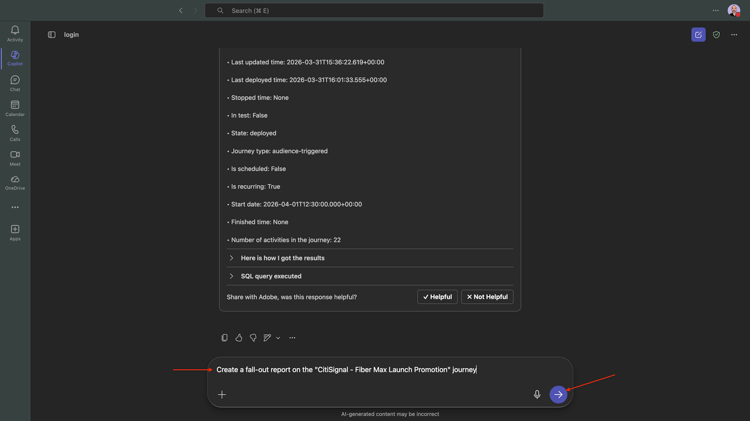Click 'Is scheduled: False' line
750x421 pixels.
(256, 169)
